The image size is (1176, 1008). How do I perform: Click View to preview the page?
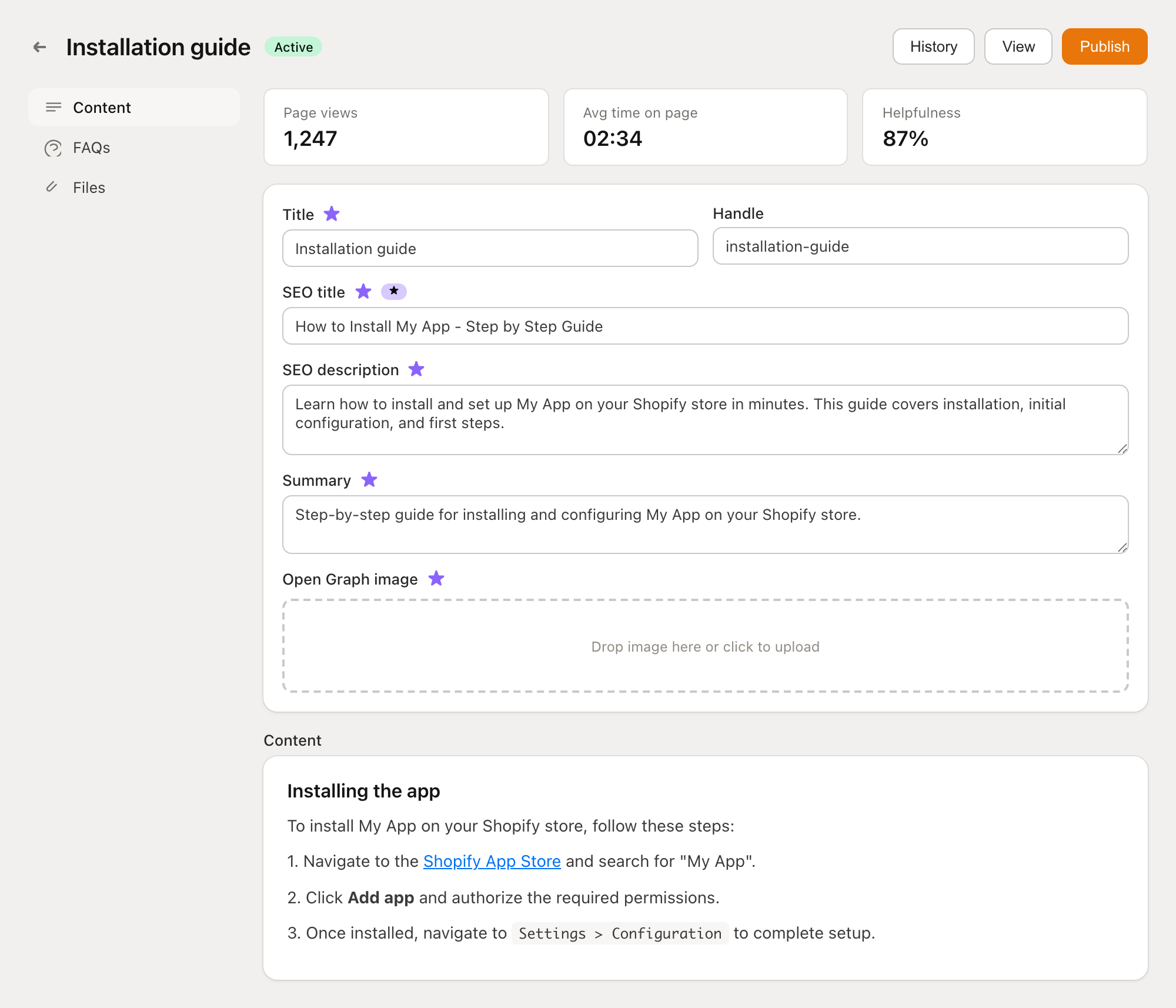click(x=1018, y=46)
